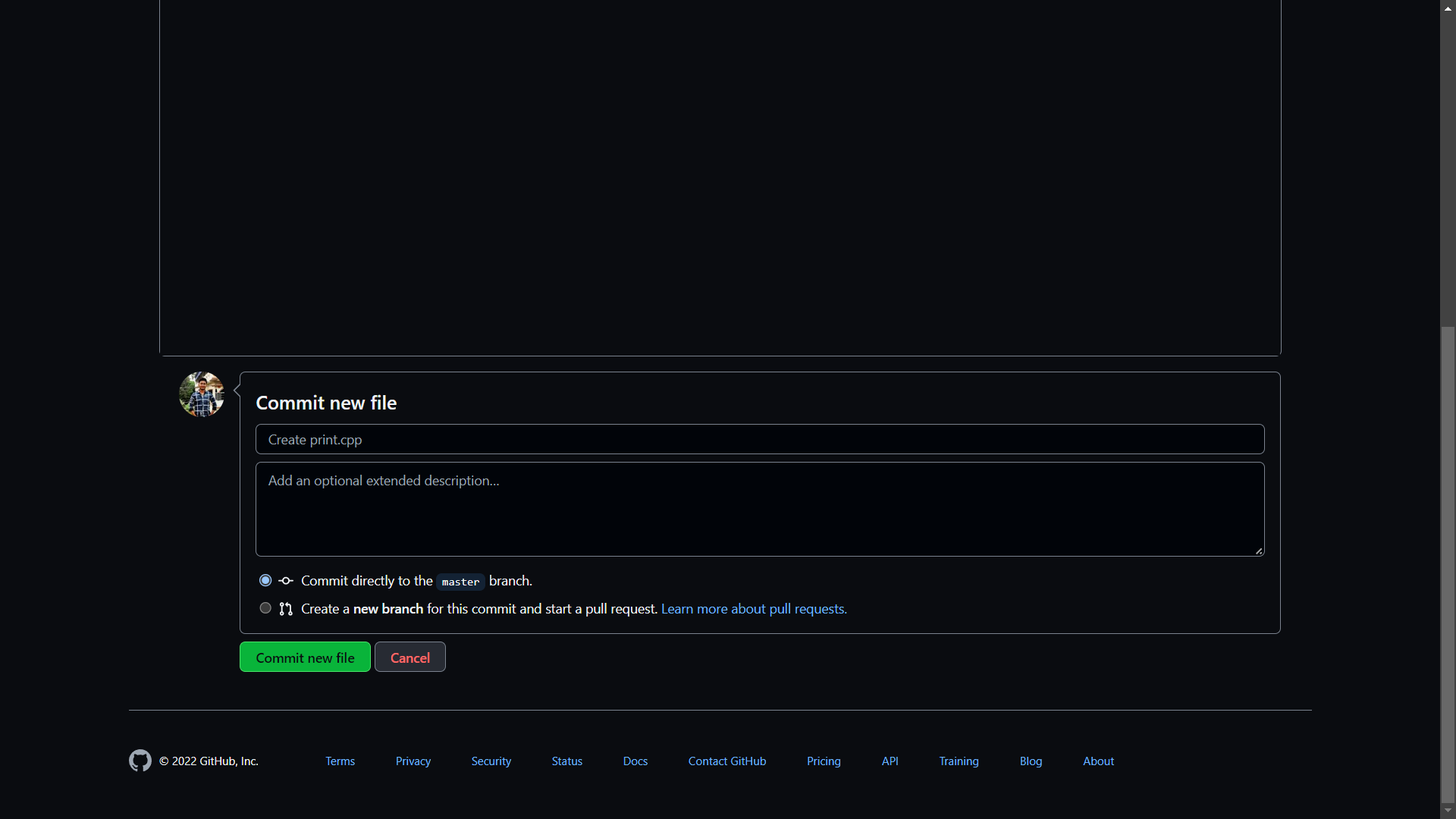Click the optional extended description textarea
Screen dimensions: 1456x819
pyautogui.click(x=760, y=510)
